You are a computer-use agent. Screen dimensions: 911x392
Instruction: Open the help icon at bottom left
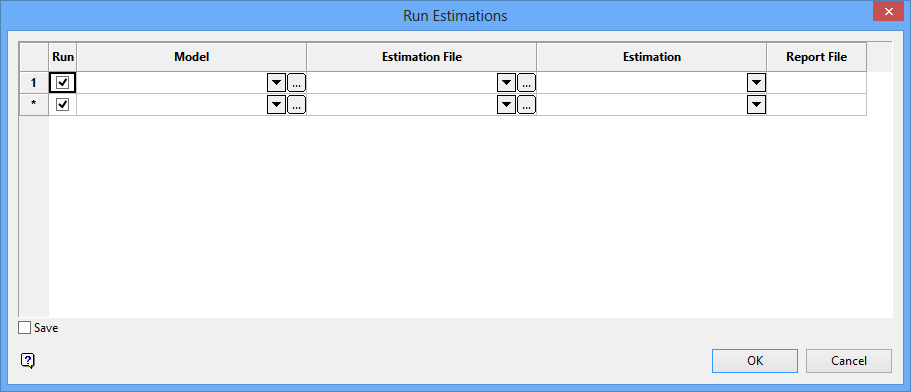[x=28, y=361]
